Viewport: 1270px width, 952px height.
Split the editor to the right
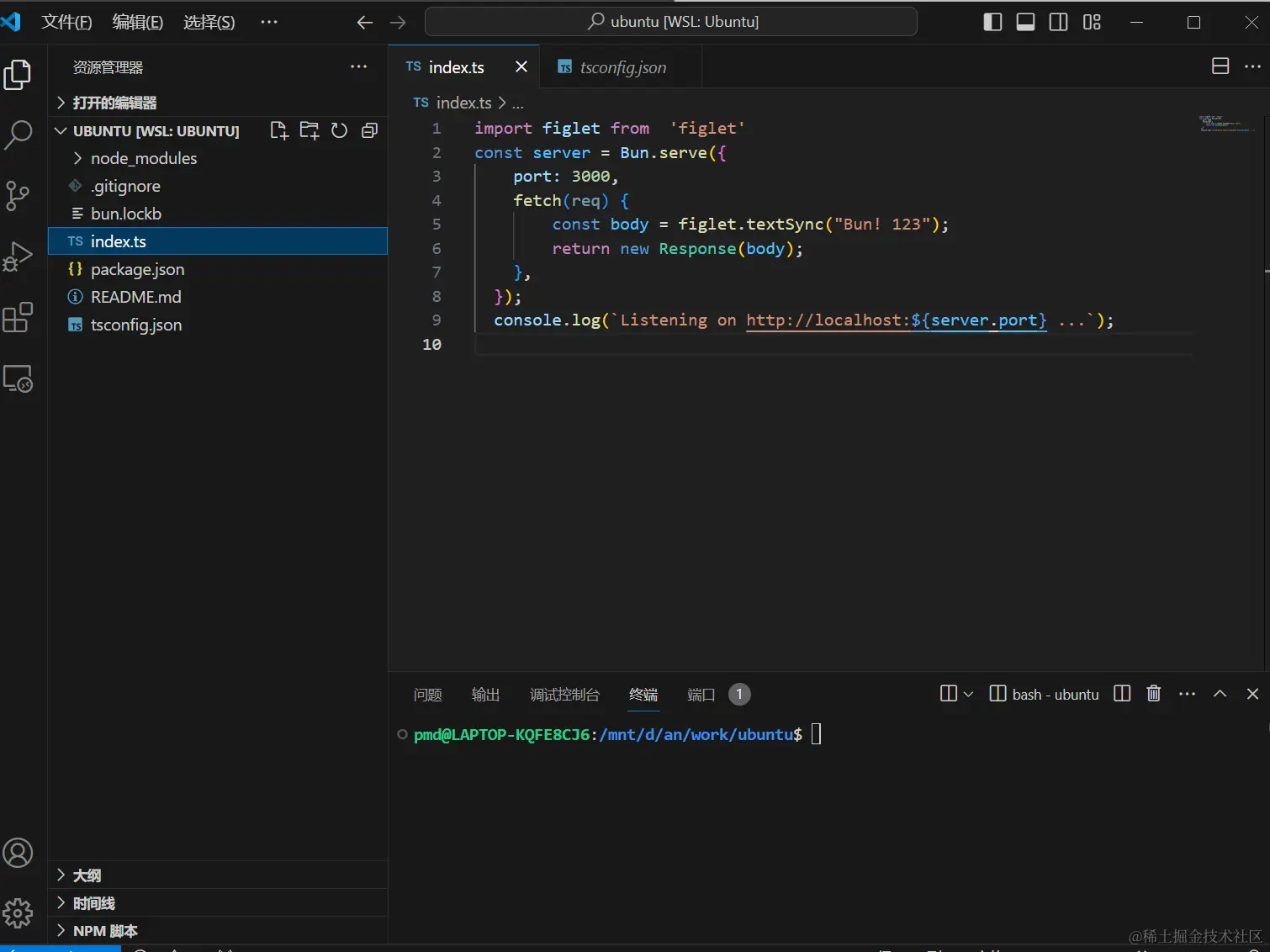(x=1220, y=66)
